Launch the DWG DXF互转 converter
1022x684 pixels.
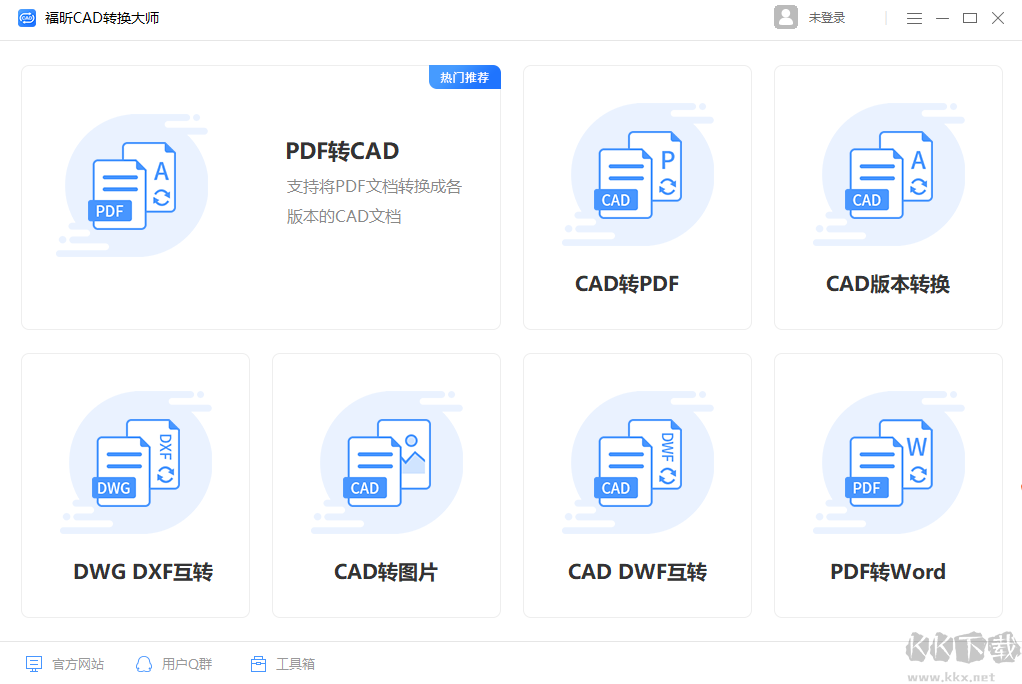(x=135, y=484)
